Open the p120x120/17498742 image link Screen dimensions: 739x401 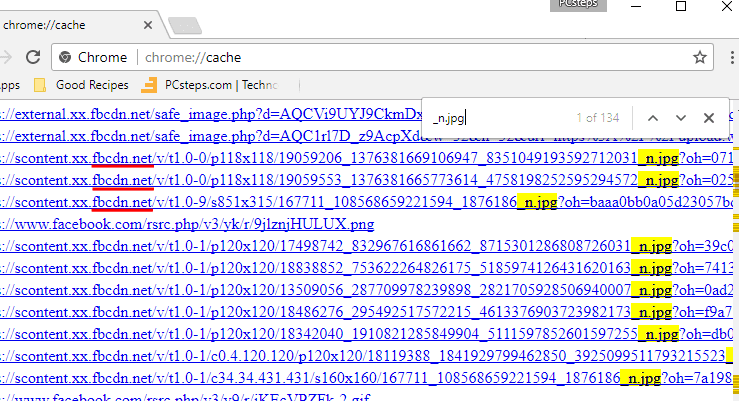tap(367, 246)
